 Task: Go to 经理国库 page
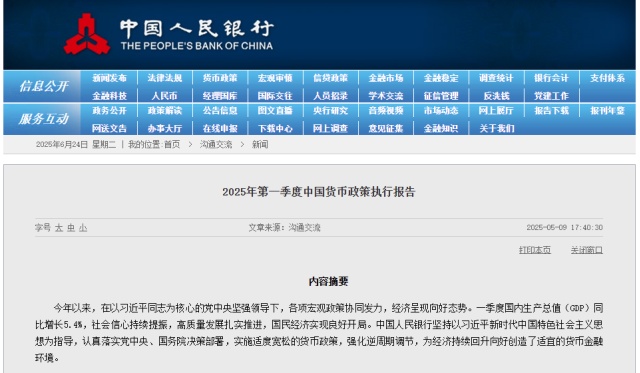tap(220, 96)
